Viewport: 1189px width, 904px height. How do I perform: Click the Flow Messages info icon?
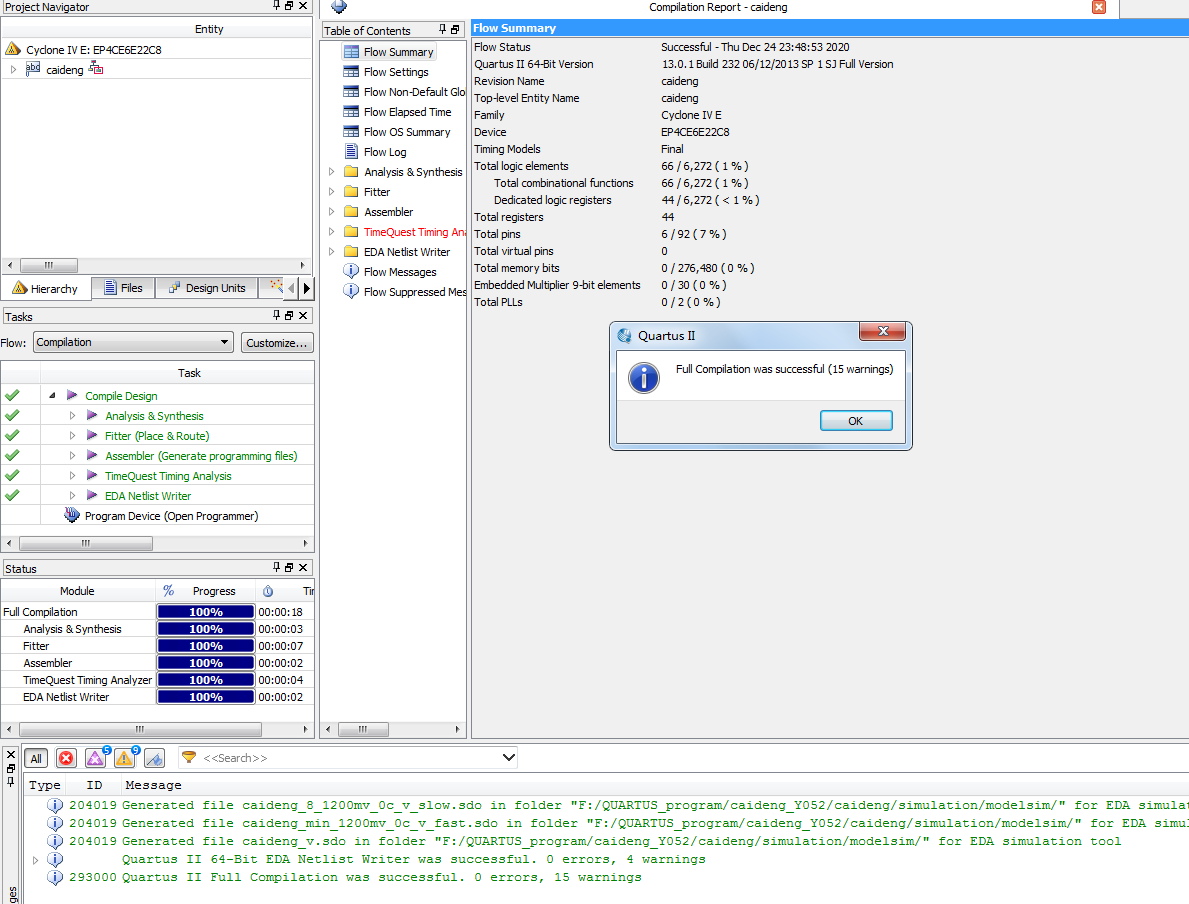click(x=351, y=272)
